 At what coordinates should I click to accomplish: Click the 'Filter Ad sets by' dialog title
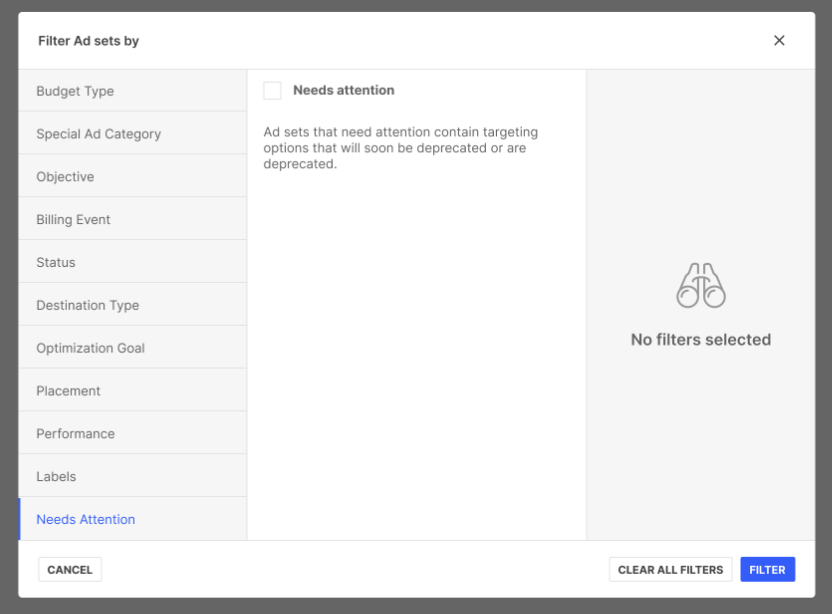click(88, 41)
